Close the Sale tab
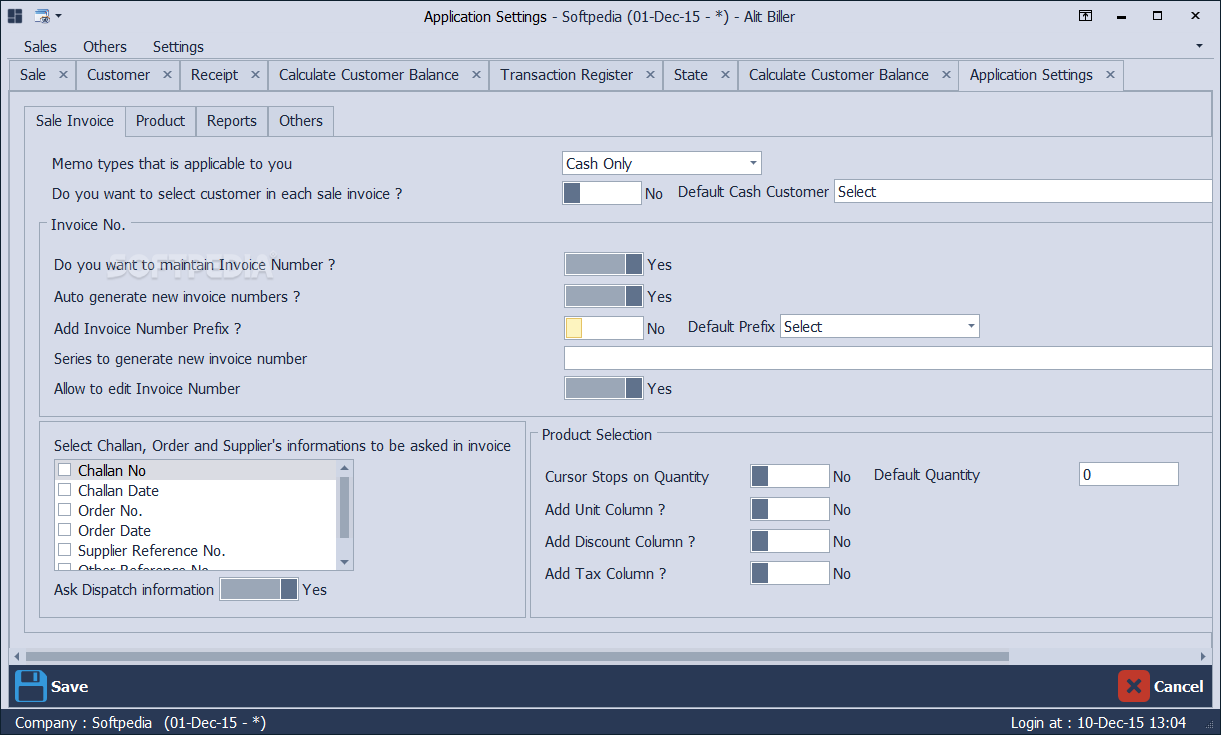The height and width of the screenshot is (735, 1221). pyautogui.click(x=63, y=75)
